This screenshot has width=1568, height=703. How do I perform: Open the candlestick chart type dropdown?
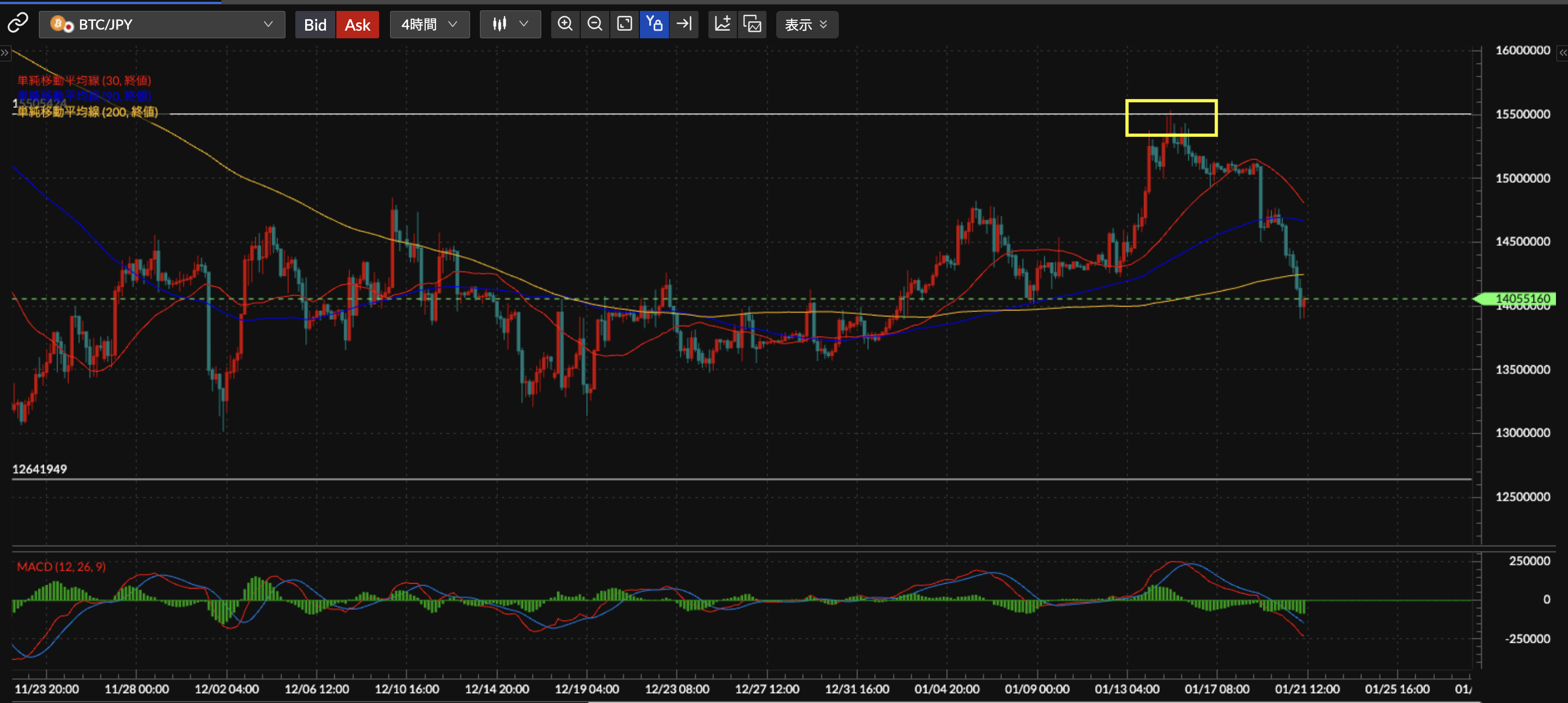[510, 25]
